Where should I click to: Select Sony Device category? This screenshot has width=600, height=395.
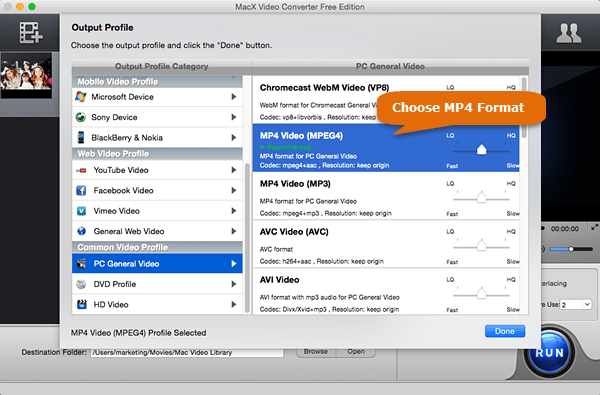157,117
